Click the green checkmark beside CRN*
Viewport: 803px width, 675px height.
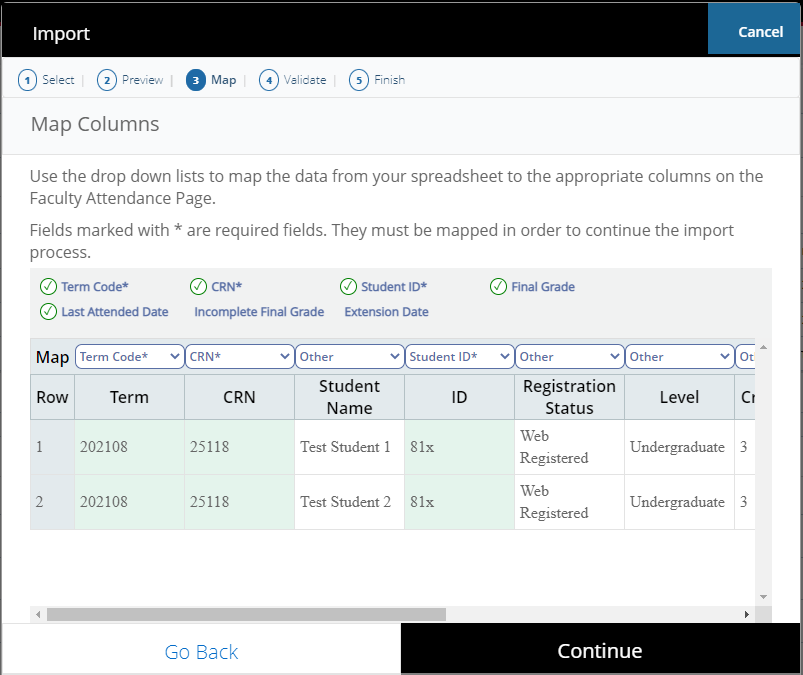coord(198,287)
